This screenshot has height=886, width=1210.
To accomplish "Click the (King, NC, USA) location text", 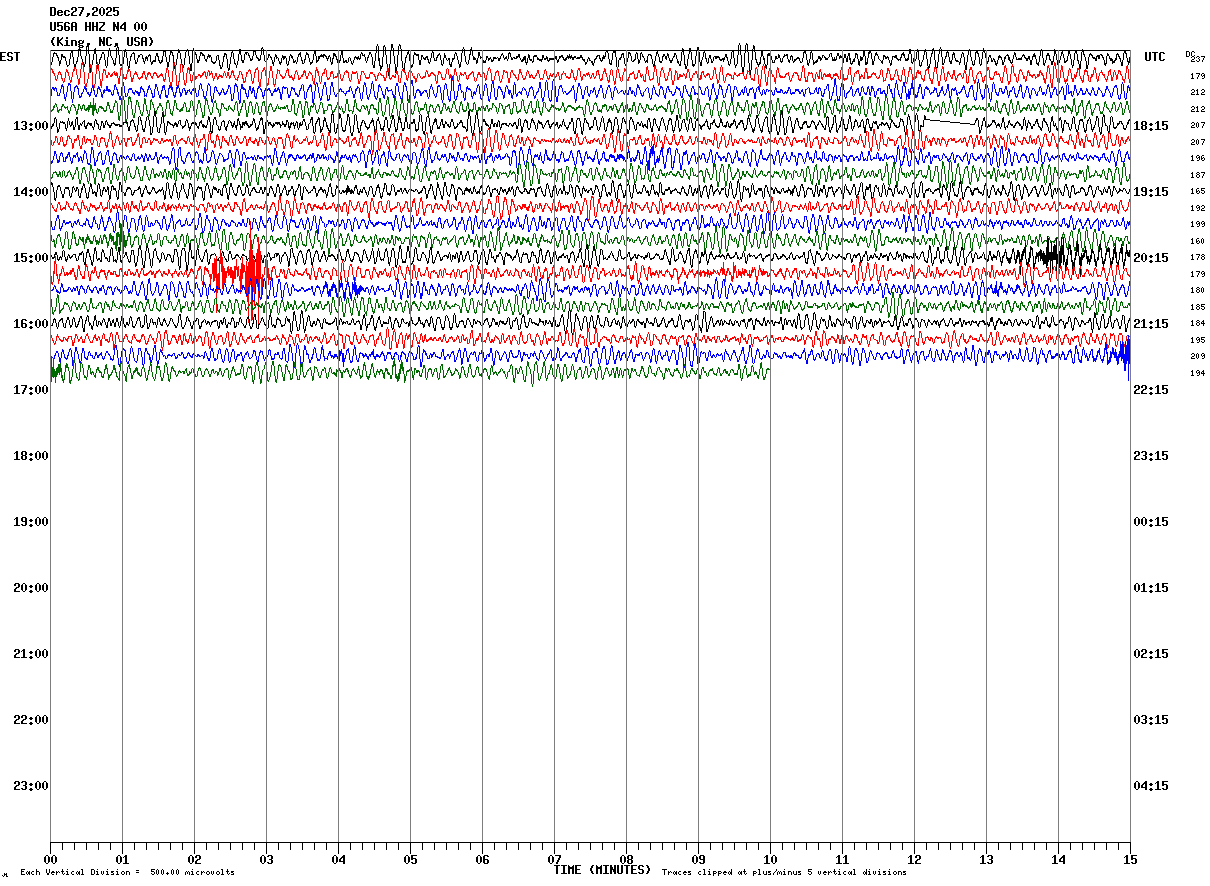I will point(102,42).
